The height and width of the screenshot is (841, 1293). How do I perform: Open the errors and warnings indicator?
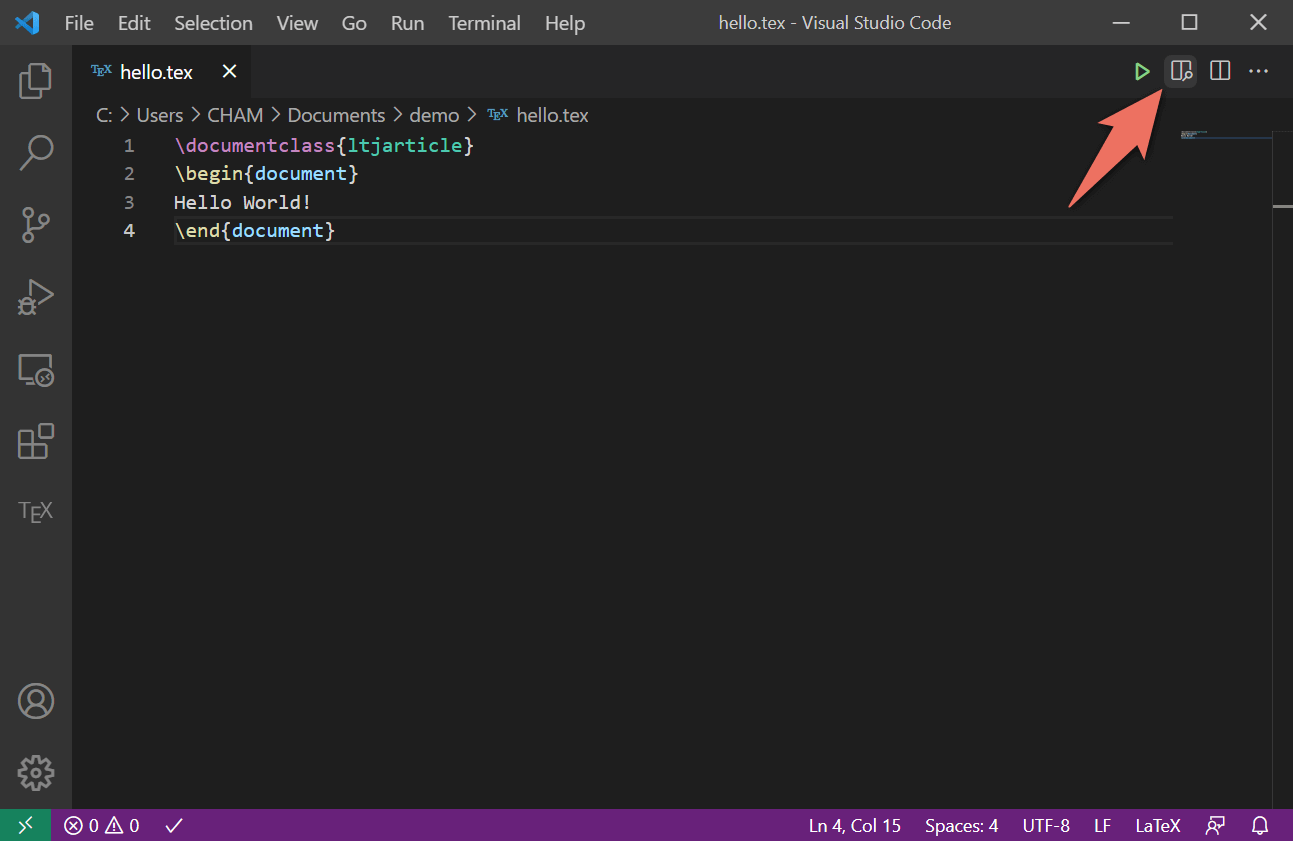point(102,826)
